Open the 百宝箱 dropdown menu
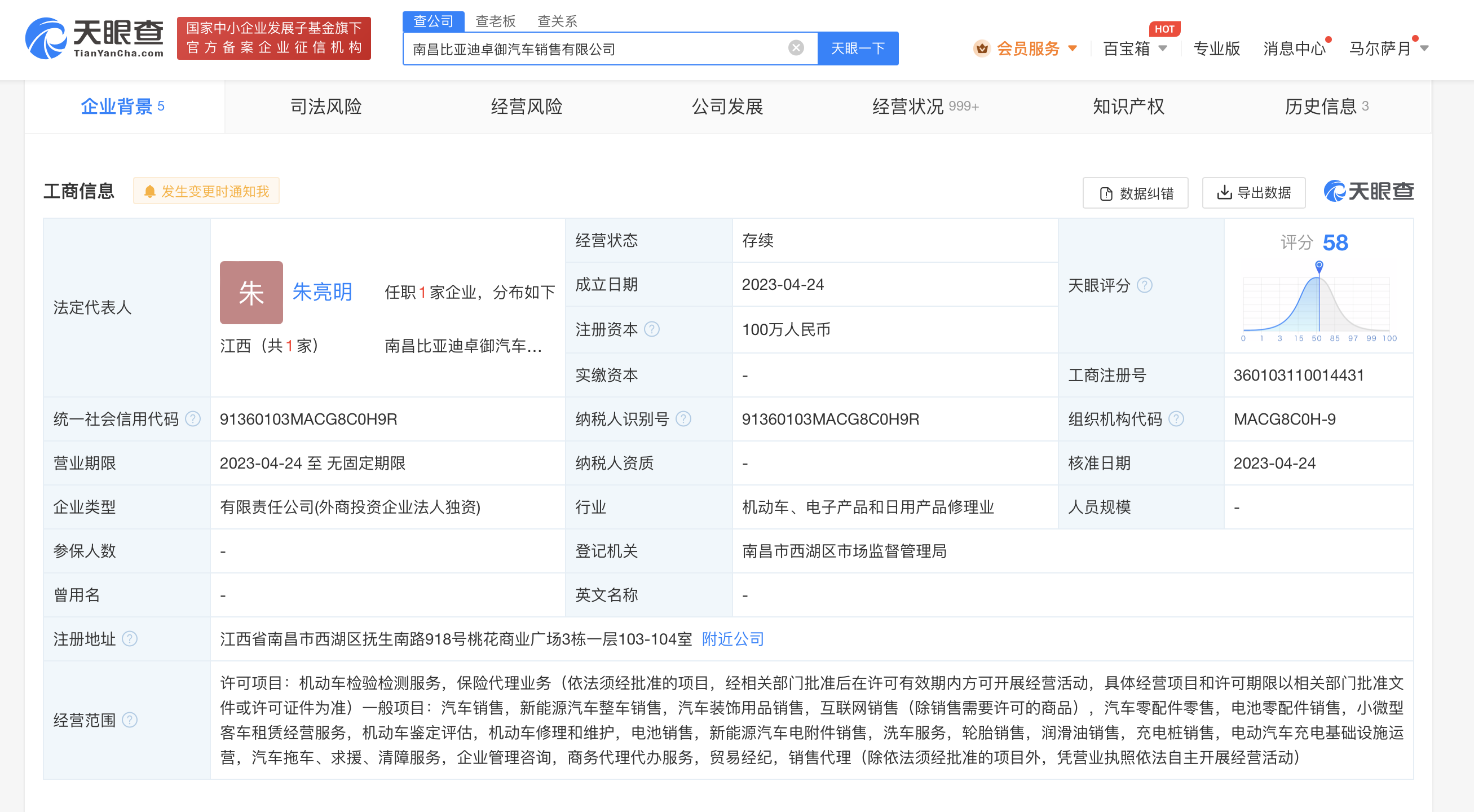 [1135, 48]
